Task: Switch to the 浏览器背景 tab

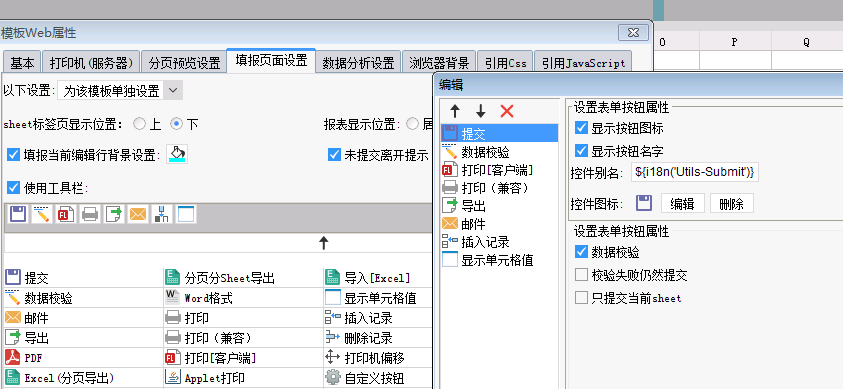Action: click(x=439, y=63)
